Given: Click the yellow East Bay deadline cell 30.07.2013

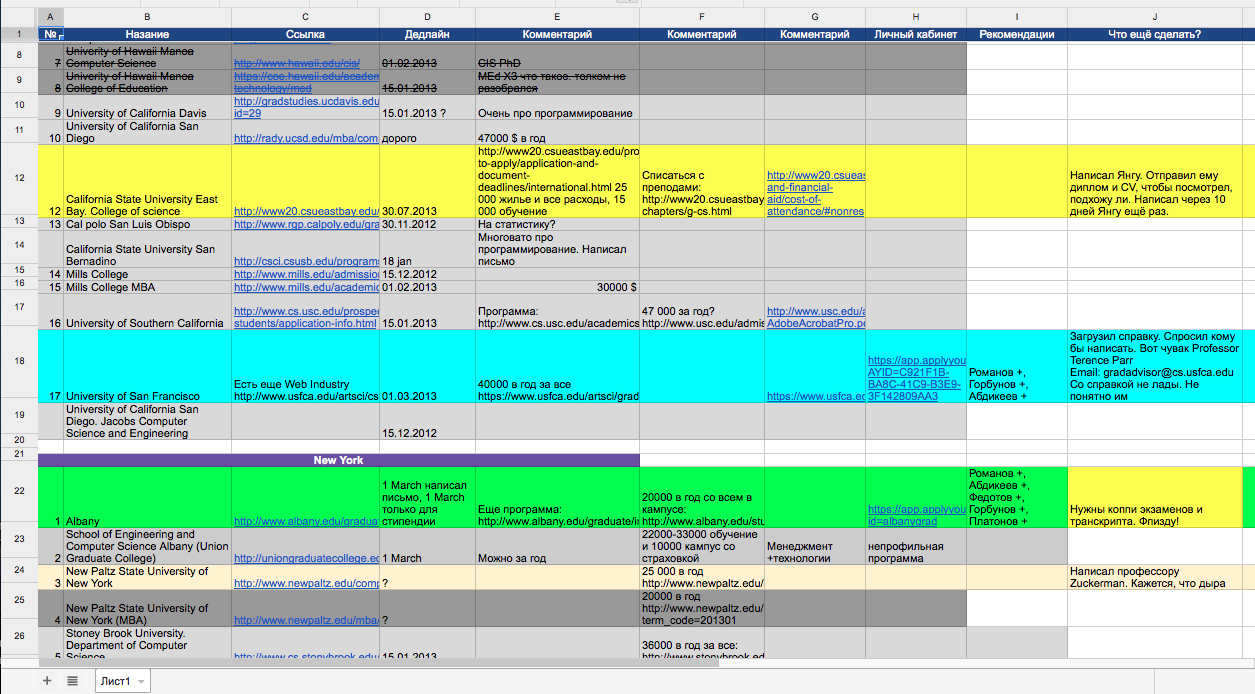Looking at the screenshot, I should 427,211.
